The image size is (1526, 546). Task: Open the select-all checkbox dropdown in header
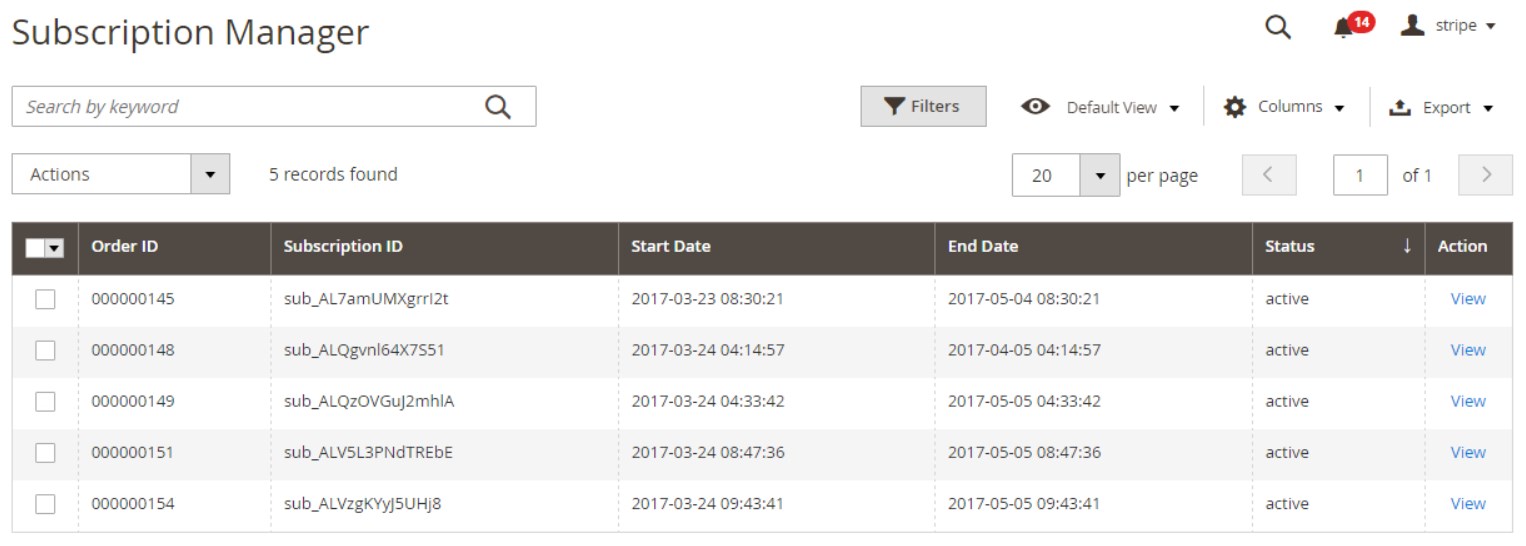click(x=55, y=248)
